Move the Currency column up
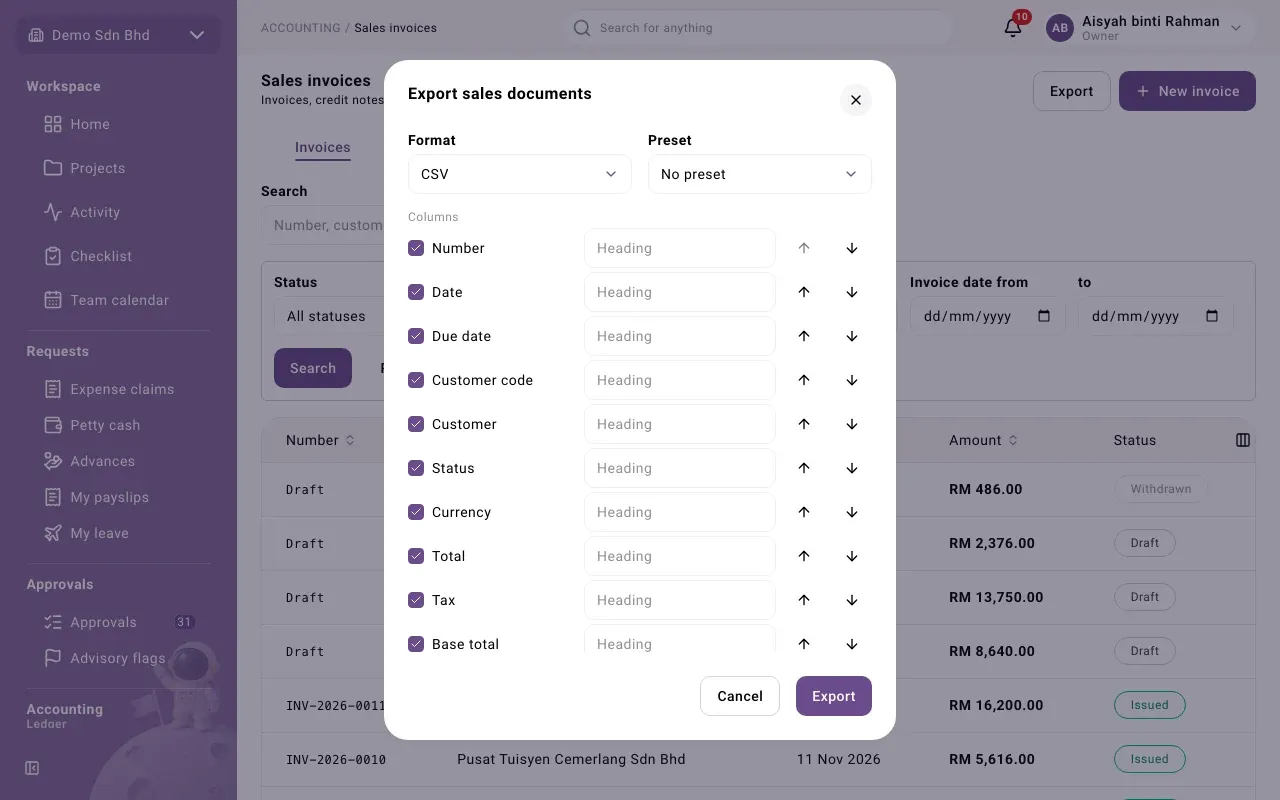 804,512
